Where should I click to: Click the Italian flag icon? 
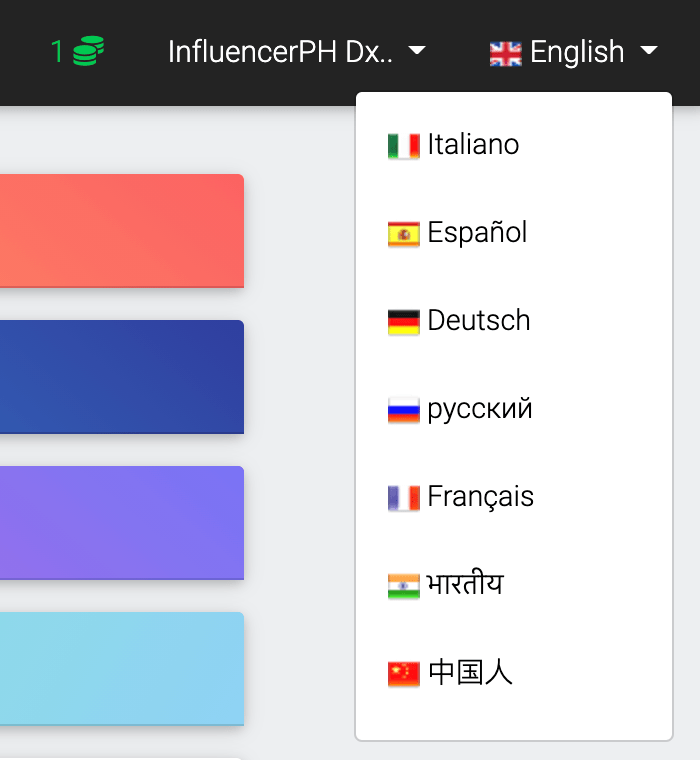(x=403, y=146)
